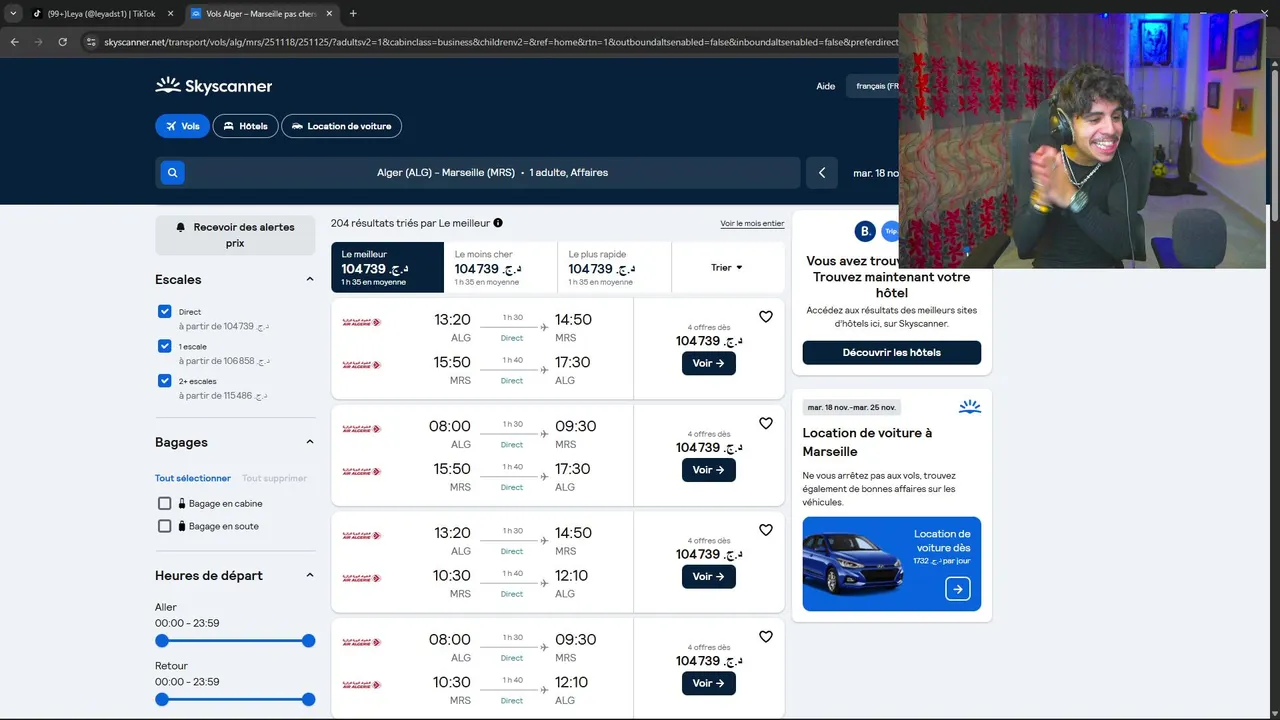This screenshot has height=720, width=1280.
Task: Uncheck the 2+ escales checkbox
Action: (165, 381)
